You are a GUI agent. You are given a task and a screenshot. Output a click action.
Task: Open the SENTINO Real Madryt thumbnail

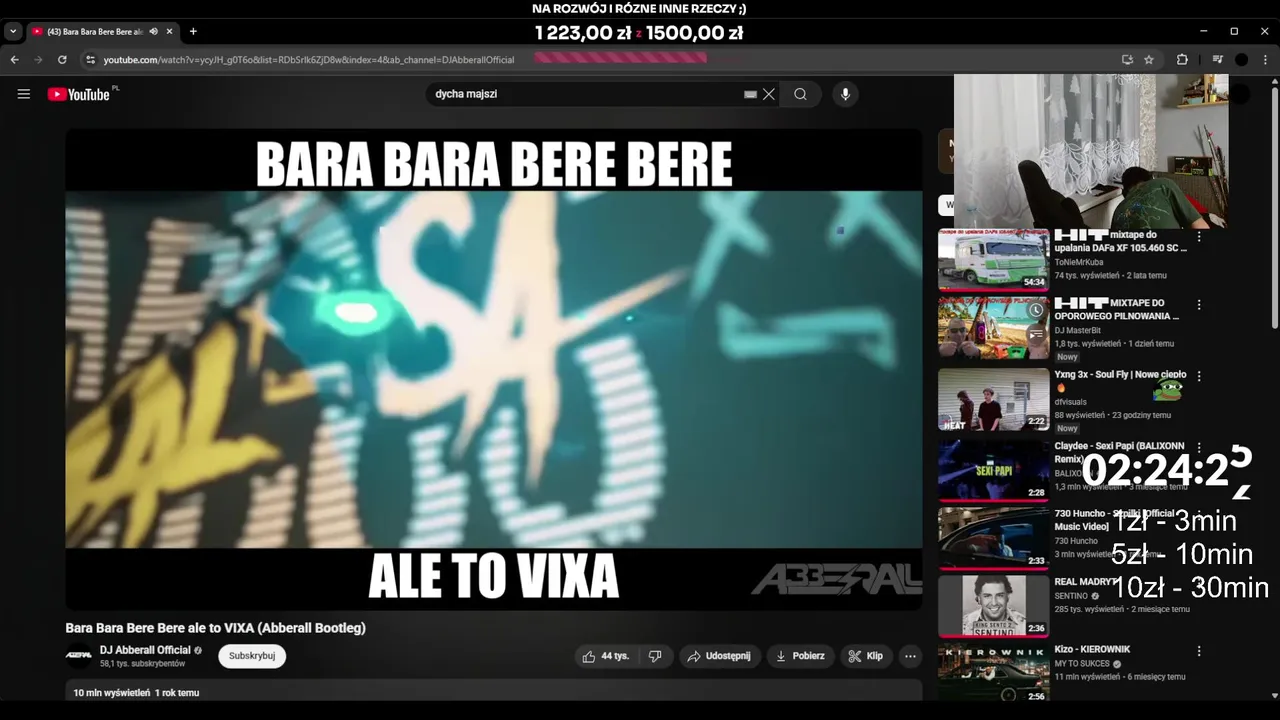993,606
